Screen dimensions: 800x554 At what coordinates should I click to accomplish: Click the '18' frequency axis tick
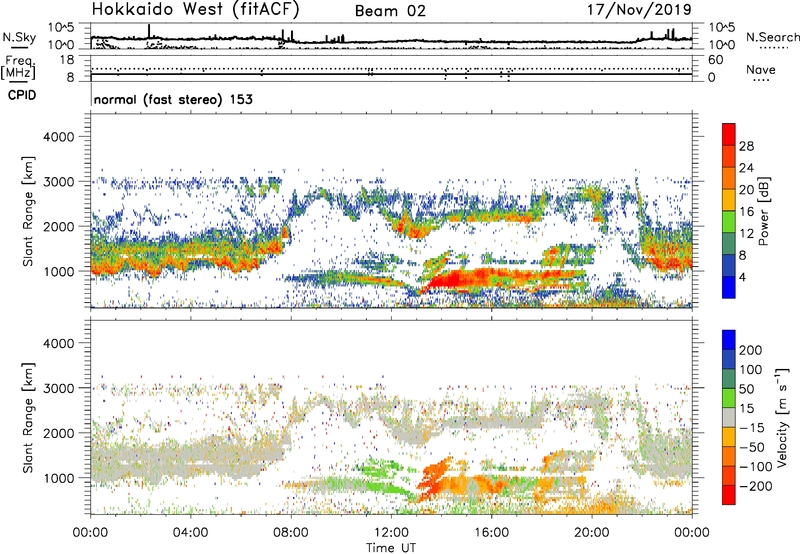point(67,60)
